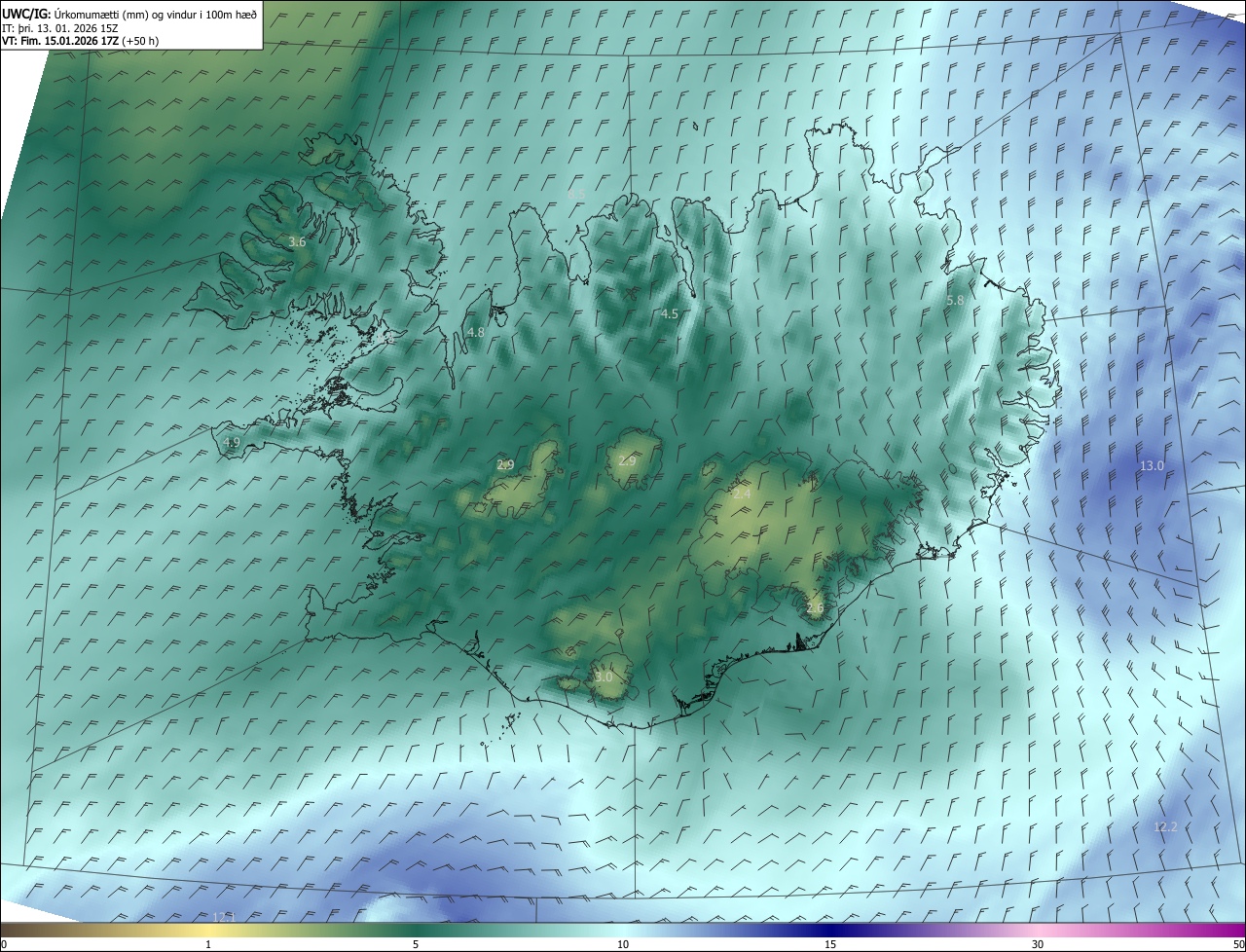Click the '15' tick label on the scale
The image size is (1246, 952).
point(830,945)
